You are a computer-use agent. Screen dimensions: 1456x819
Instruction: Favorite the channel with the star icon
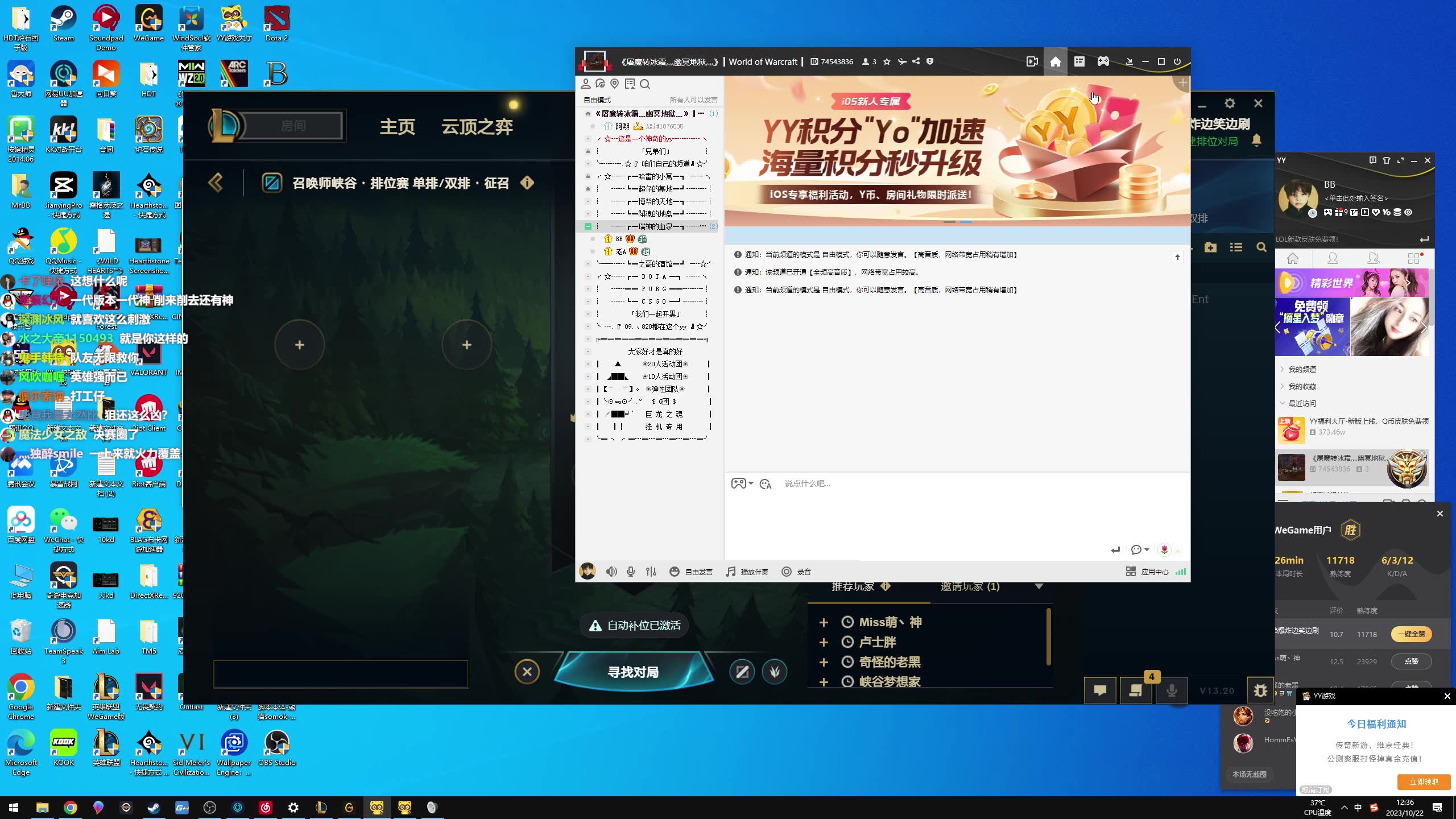coord(887,61)
